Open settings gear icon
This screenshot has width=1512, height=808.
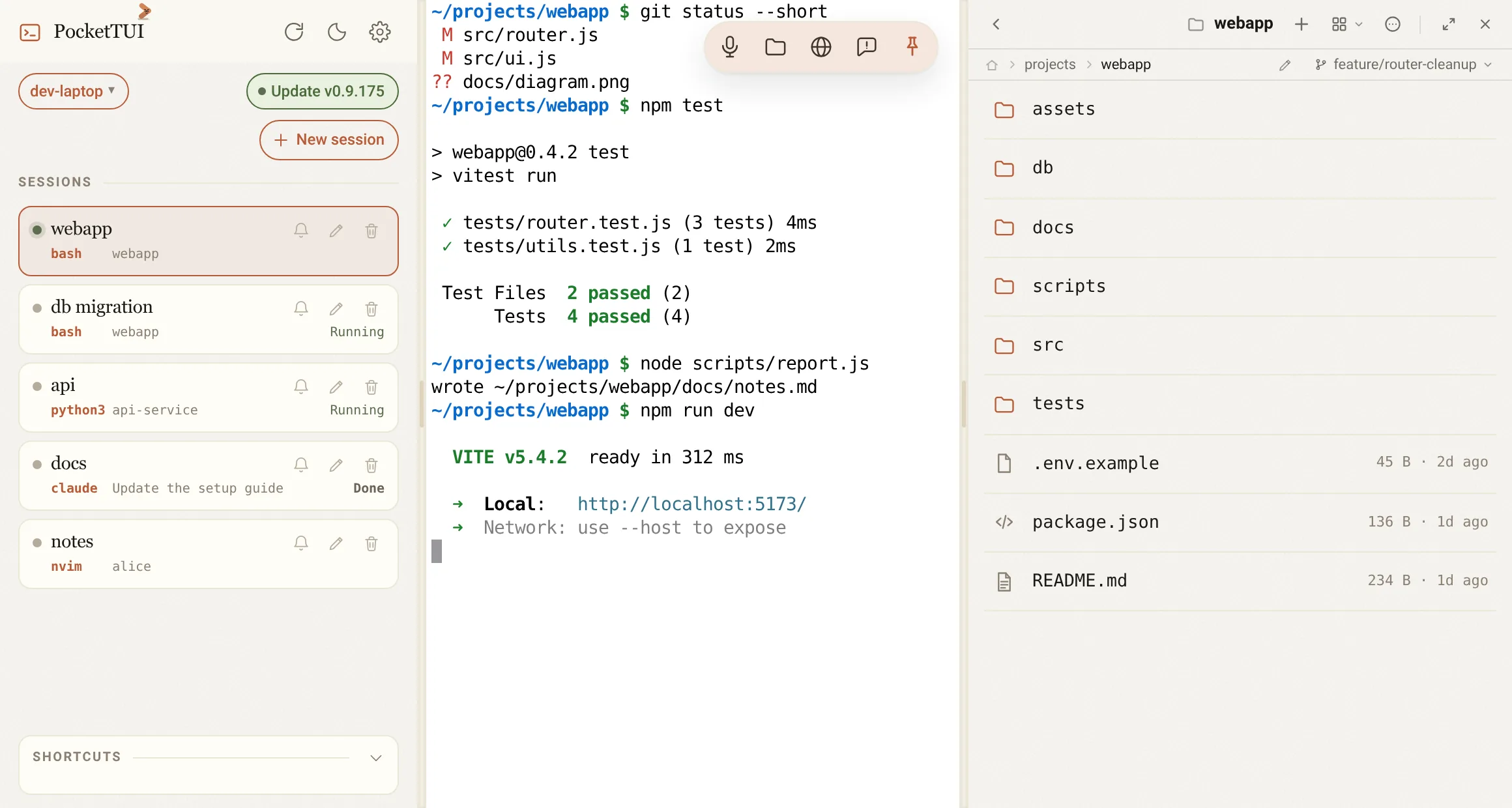[x=380, y=32]
